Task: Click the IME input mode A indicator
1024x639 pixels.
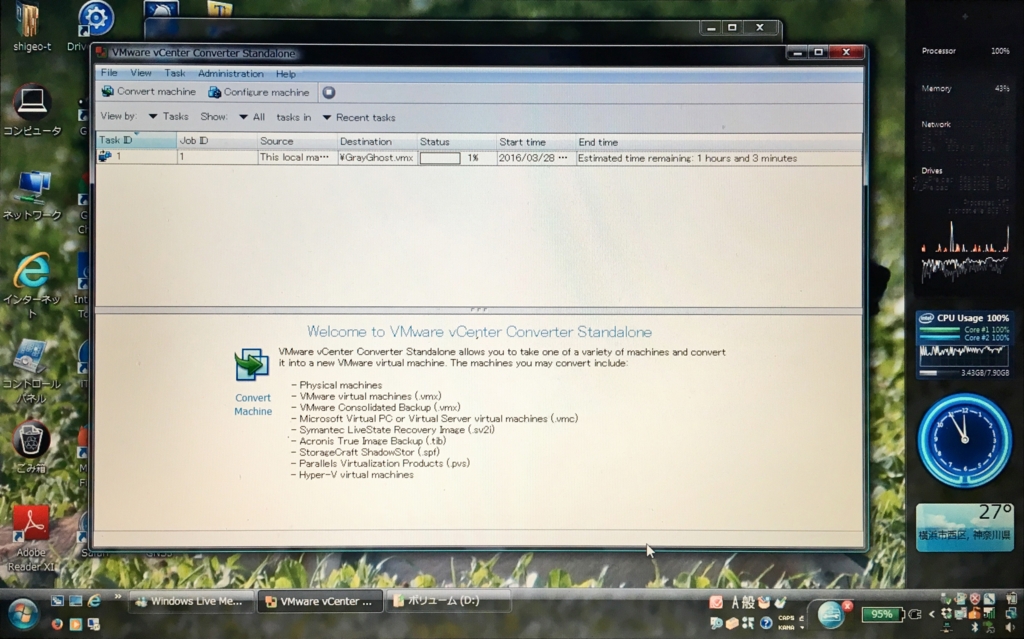Action: point(735,602)
